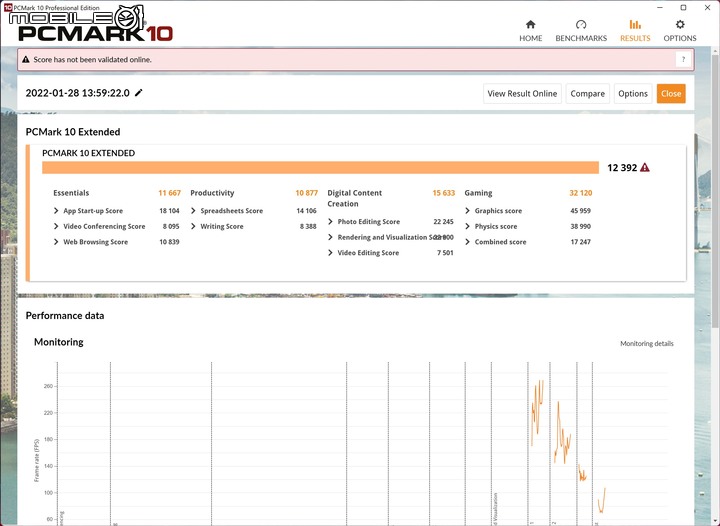Viewport: 720px width, 526px height.
Task: Click PCMark 10 title bar app icon
Action: pos(7,7)
